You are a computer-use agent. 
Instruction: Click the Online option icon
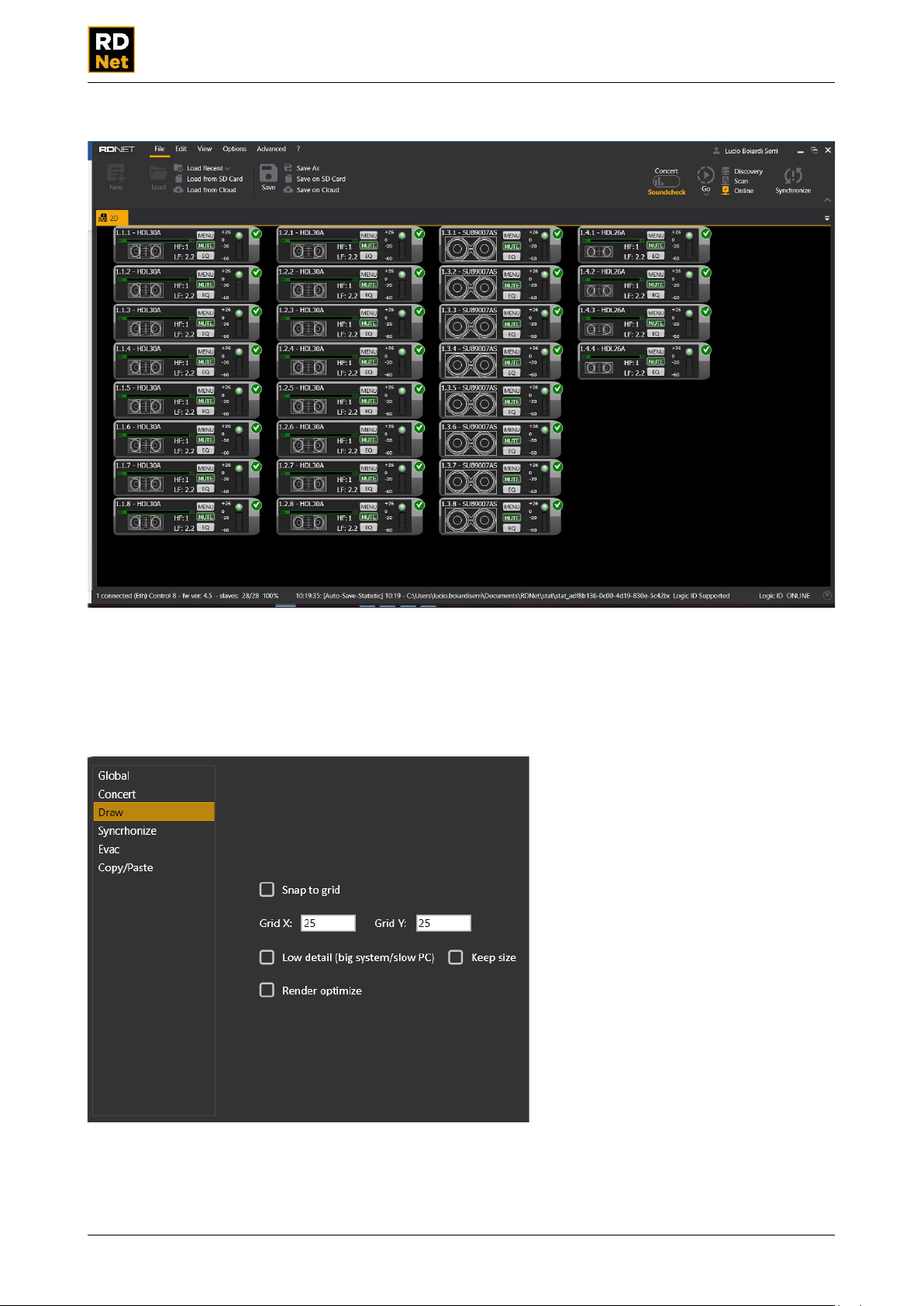click(x=726, y=190)
